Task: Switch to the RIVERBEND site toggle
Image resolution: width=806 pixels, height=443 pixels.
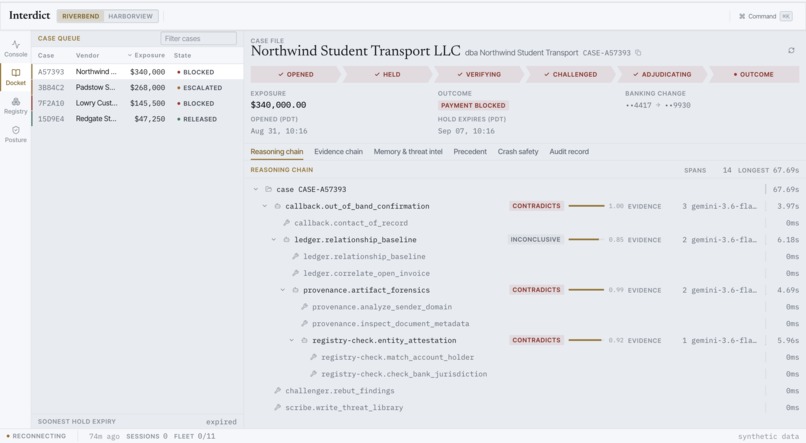Action: point(81,16)
